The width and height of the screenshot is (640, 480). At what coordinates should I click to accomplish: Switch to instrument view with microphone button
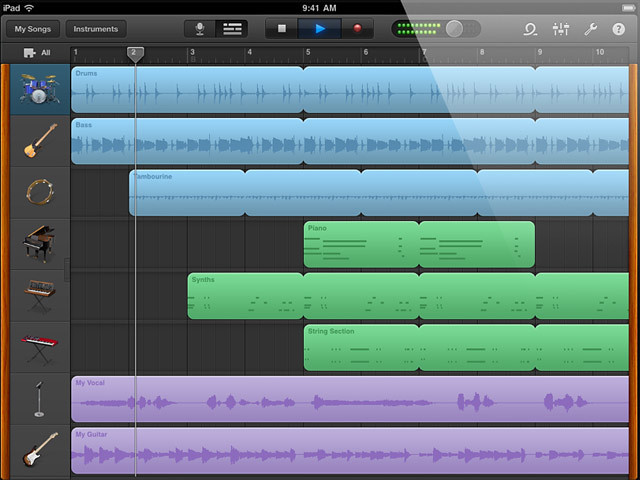tap(201, 29)
